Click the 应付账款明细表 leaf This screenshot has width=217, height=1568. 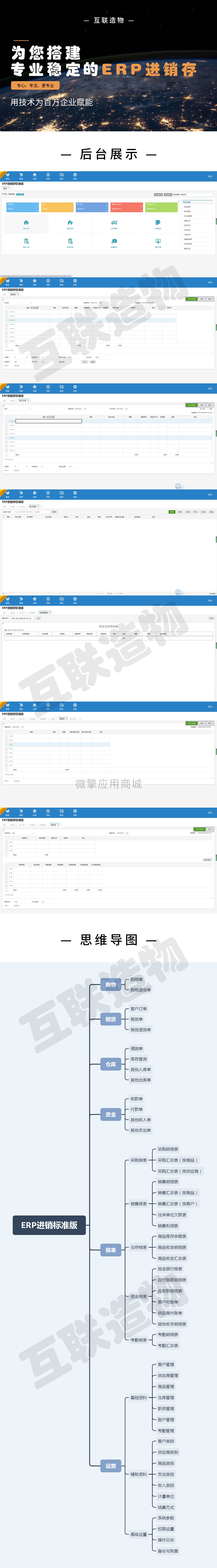pyautogui.click(x=172, y=1280)
